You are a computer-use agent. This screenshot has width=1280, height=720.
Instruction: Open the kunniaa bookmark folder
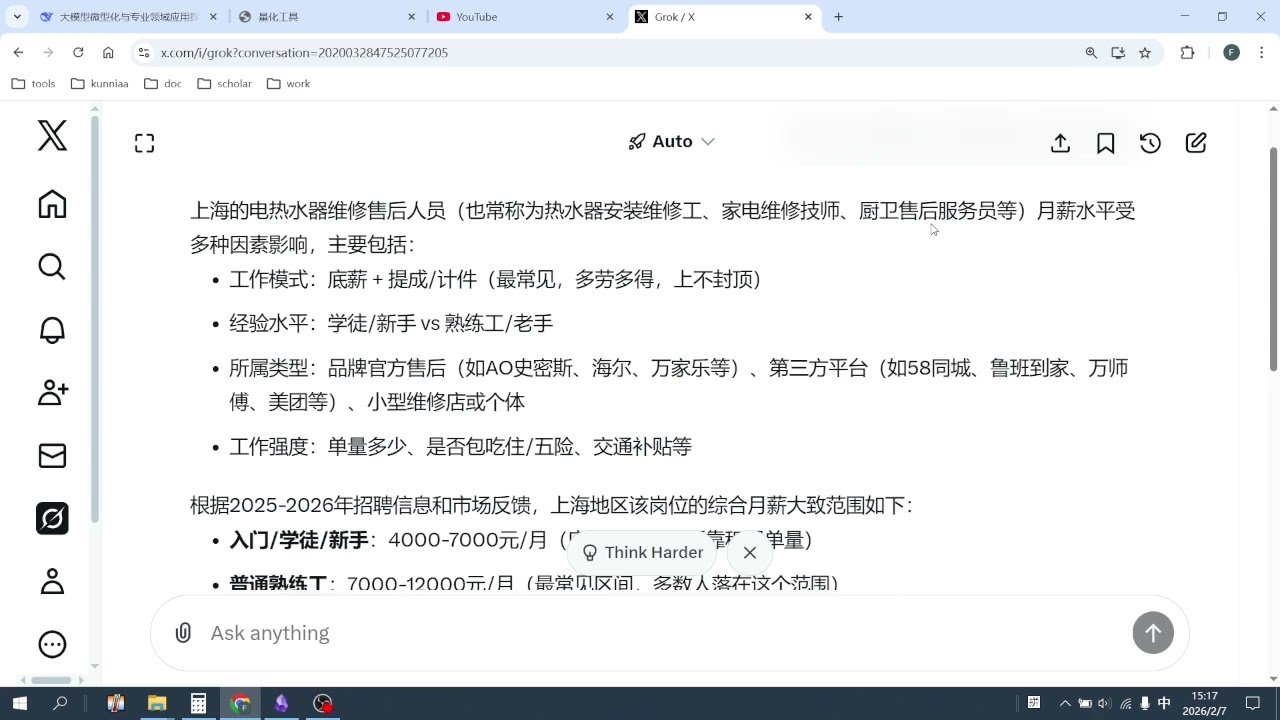point(99,84)
